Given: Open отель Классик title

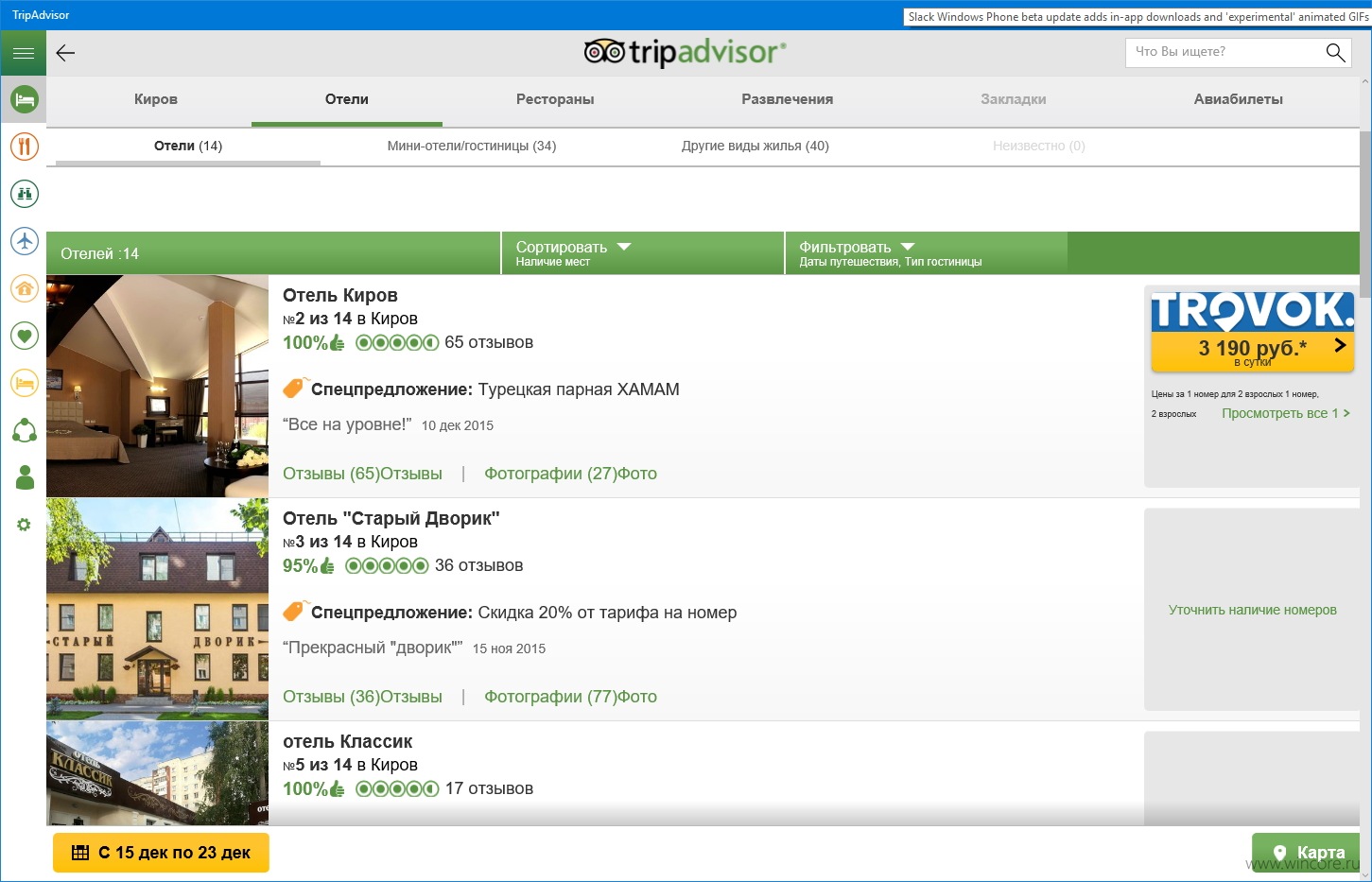Looking at the screenshot, I should [x=347, y=741].
